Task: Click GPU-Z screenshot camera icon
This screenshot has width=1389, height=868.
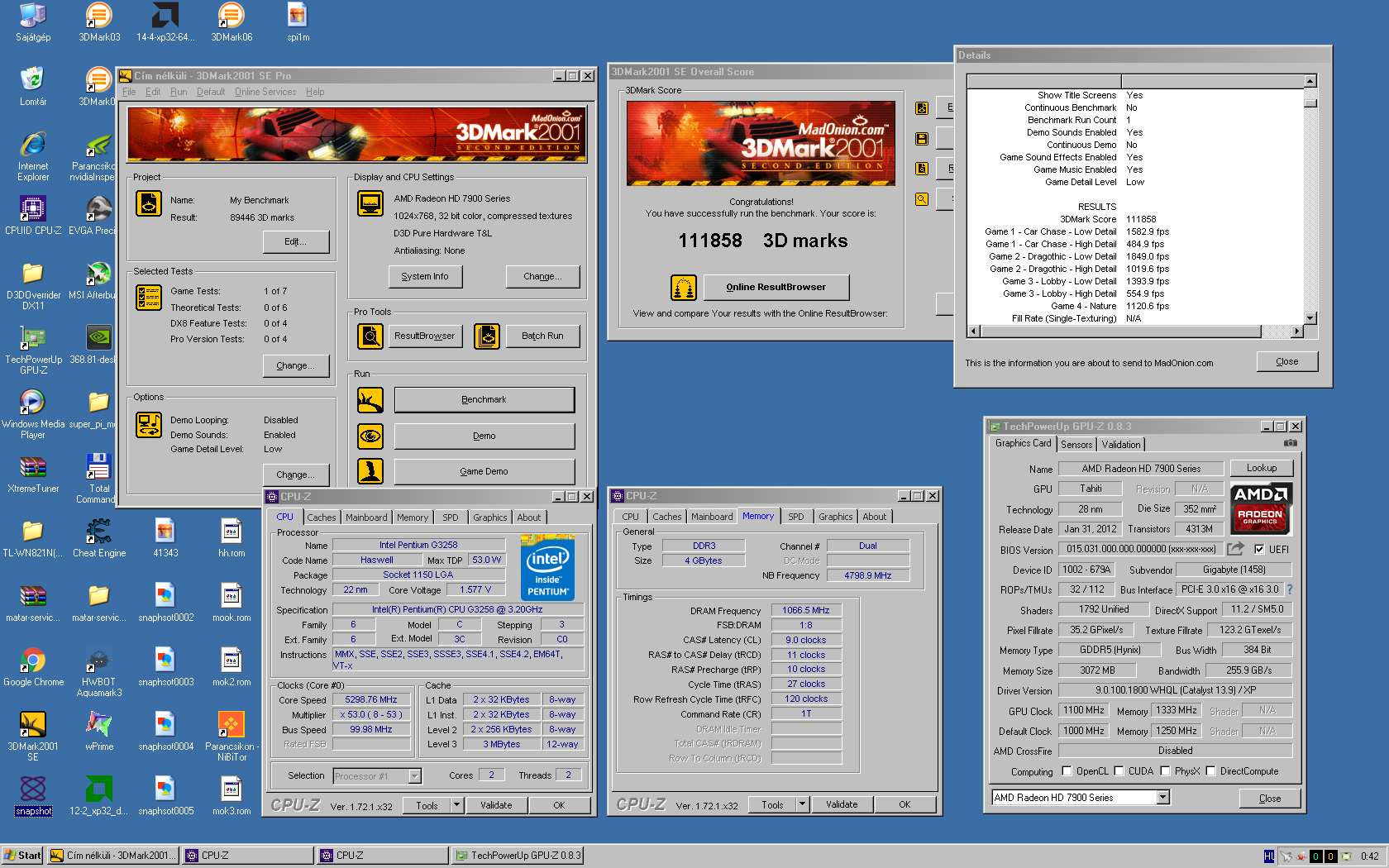Action: pyautogui.click(x=1290, y=443)
